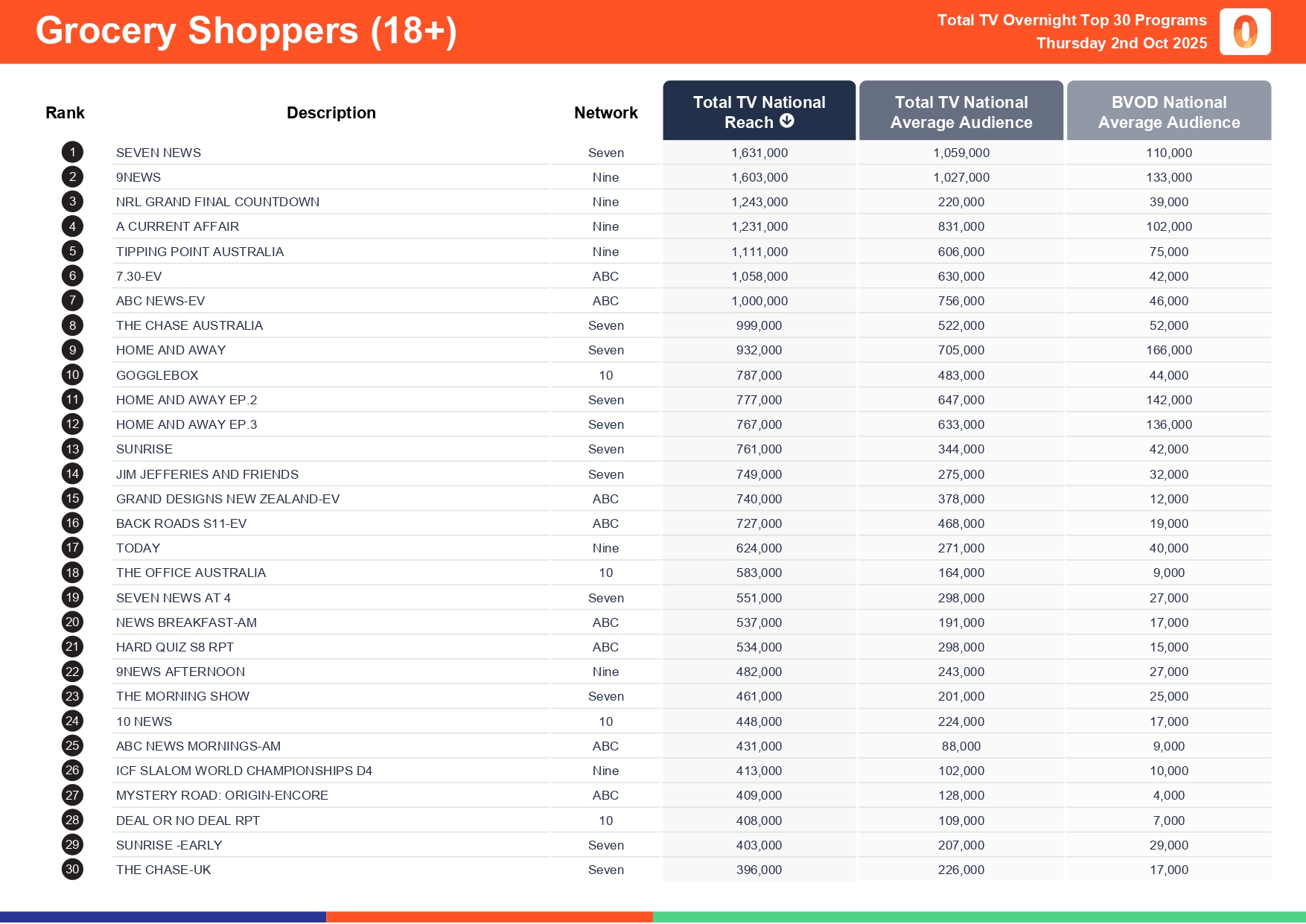Click the rank 30 circle badge
Screen dimensions: 1306x924
[x=72, y=870]
